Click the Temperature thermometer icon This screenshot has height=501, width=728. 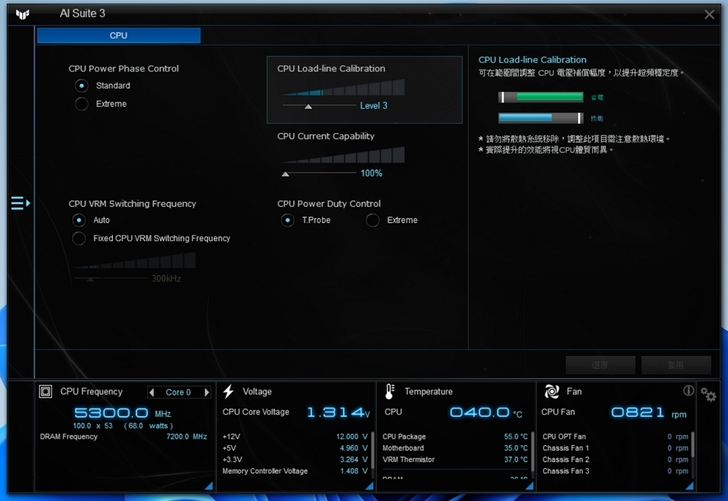390,391
